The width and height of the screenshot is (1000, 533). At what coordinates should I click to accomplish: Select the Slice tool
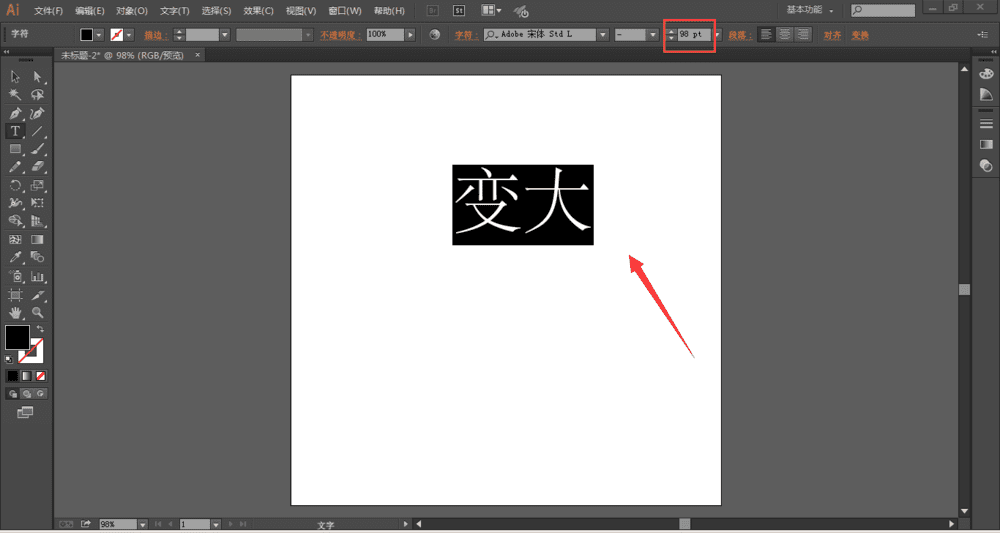point(38,295)
